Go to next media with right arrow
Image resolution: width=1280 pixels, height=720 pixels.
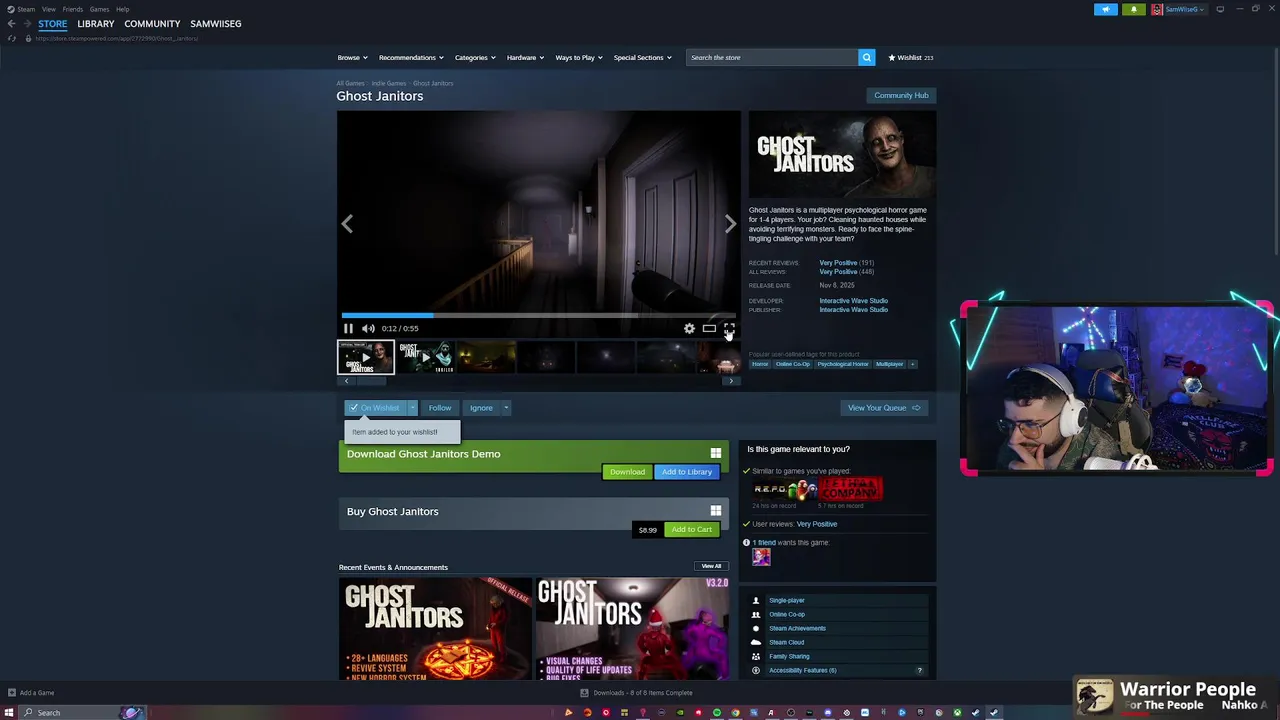click(730, 224)
